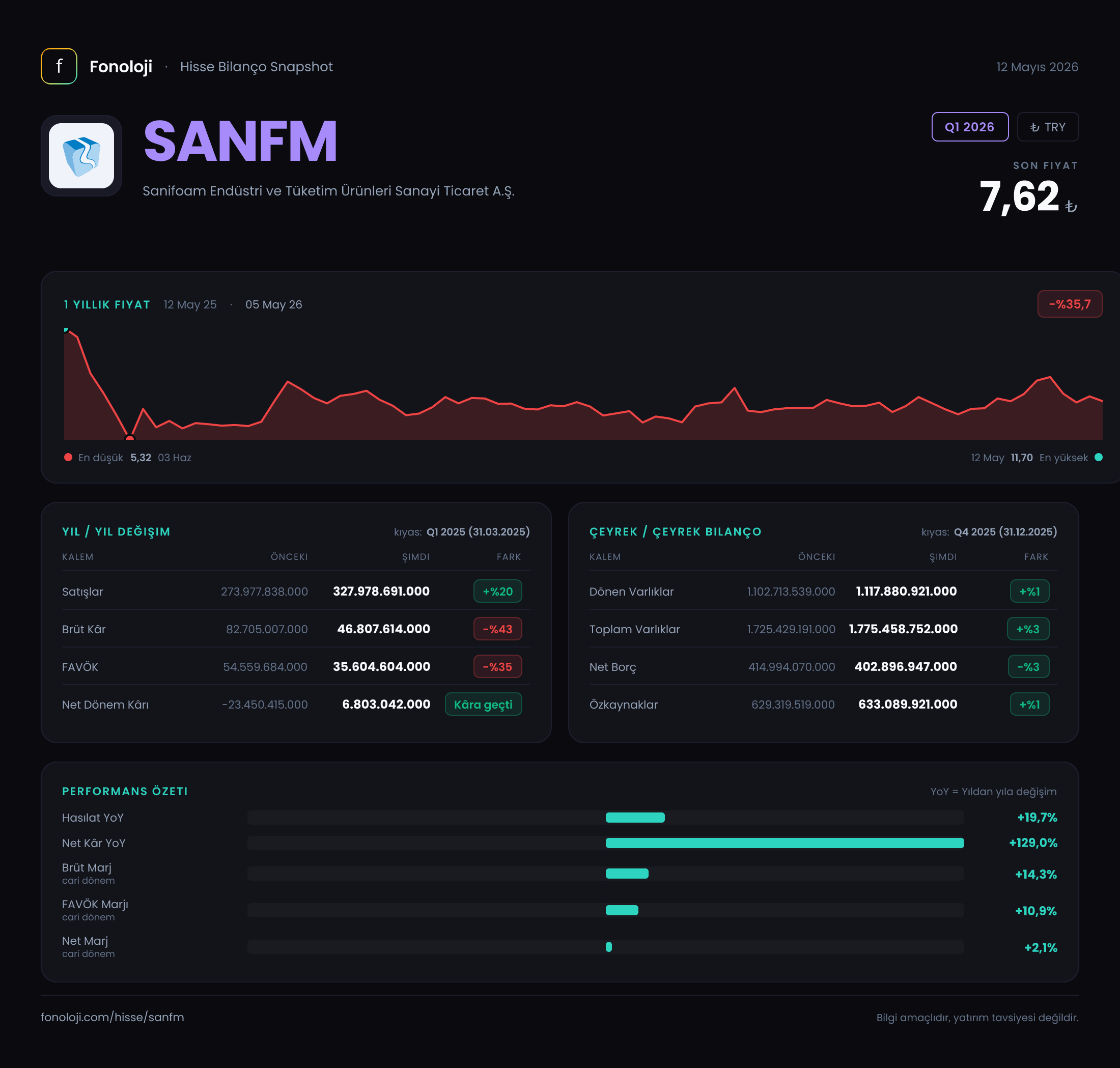Click the Satışlar current value 327.978.691.000
Viewport: 1120px width, 1068px height.
[x=381, y=591]
